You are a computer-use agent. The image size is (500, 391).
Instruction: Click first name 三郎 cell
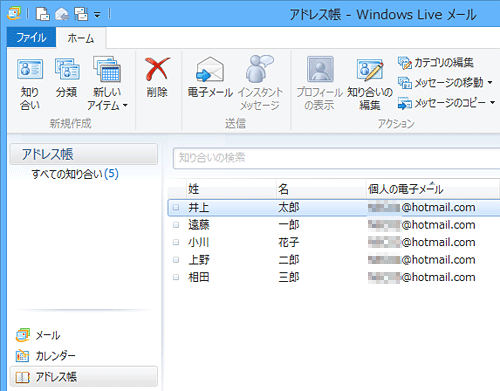click(x=289, y=277)
